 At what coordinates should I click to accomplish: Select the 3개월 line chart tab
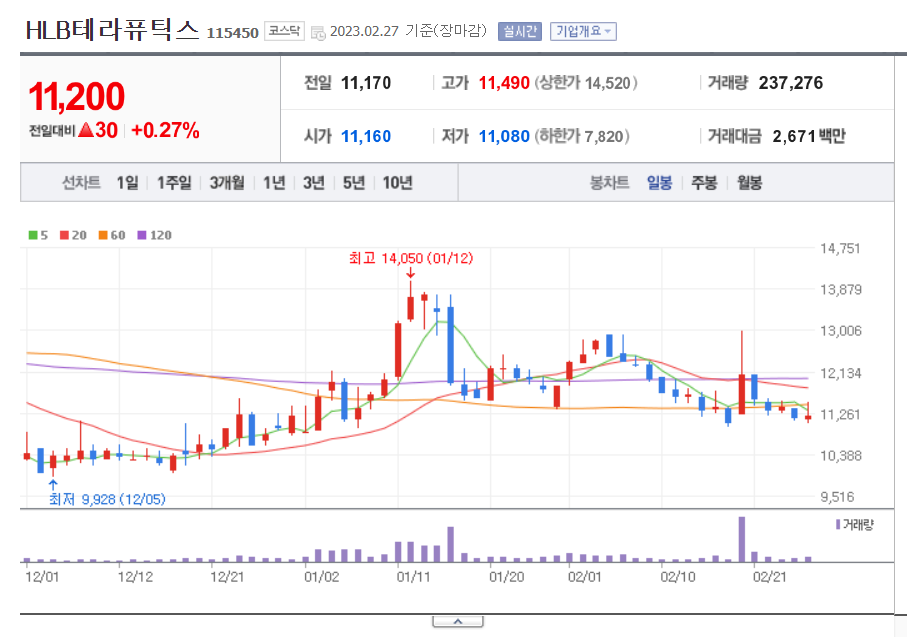pyautogui.click(x=227, y=183)
